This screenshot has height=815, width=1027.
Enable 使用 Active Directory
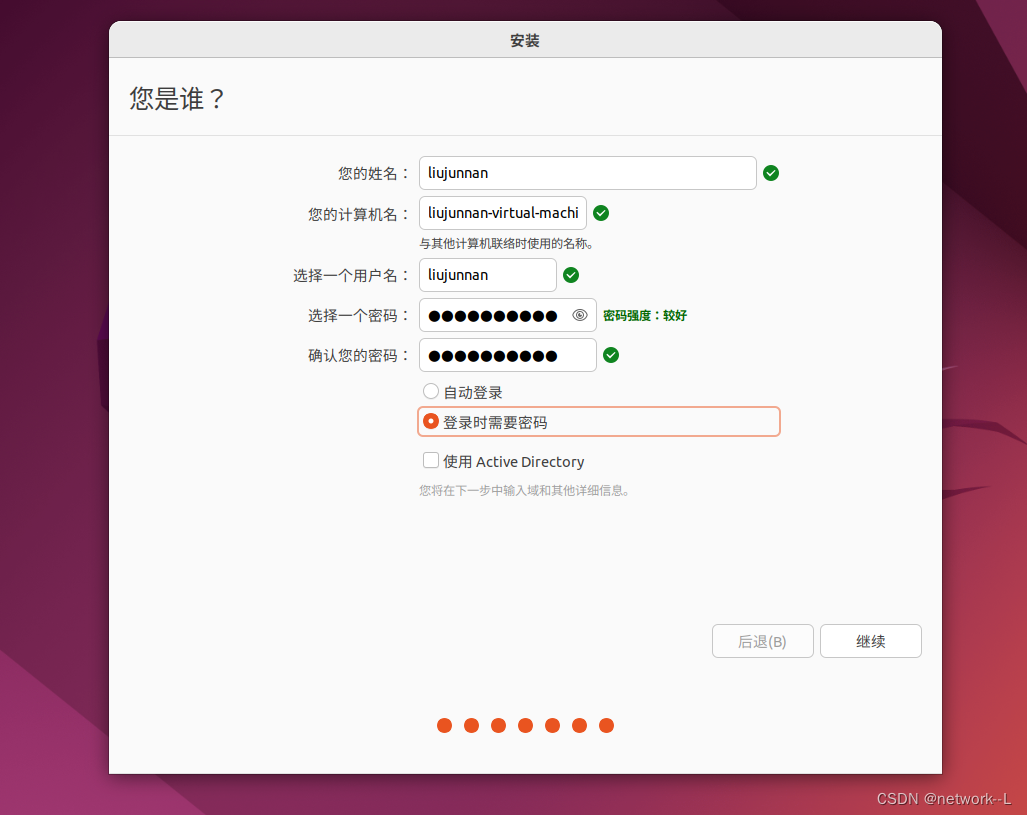click(430, 461)
